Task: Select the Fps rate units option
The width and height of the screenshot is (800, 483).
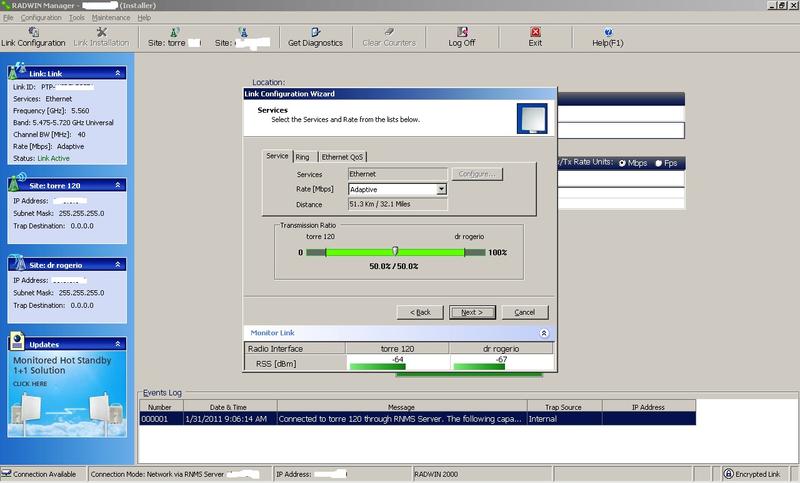Action: 658,163
